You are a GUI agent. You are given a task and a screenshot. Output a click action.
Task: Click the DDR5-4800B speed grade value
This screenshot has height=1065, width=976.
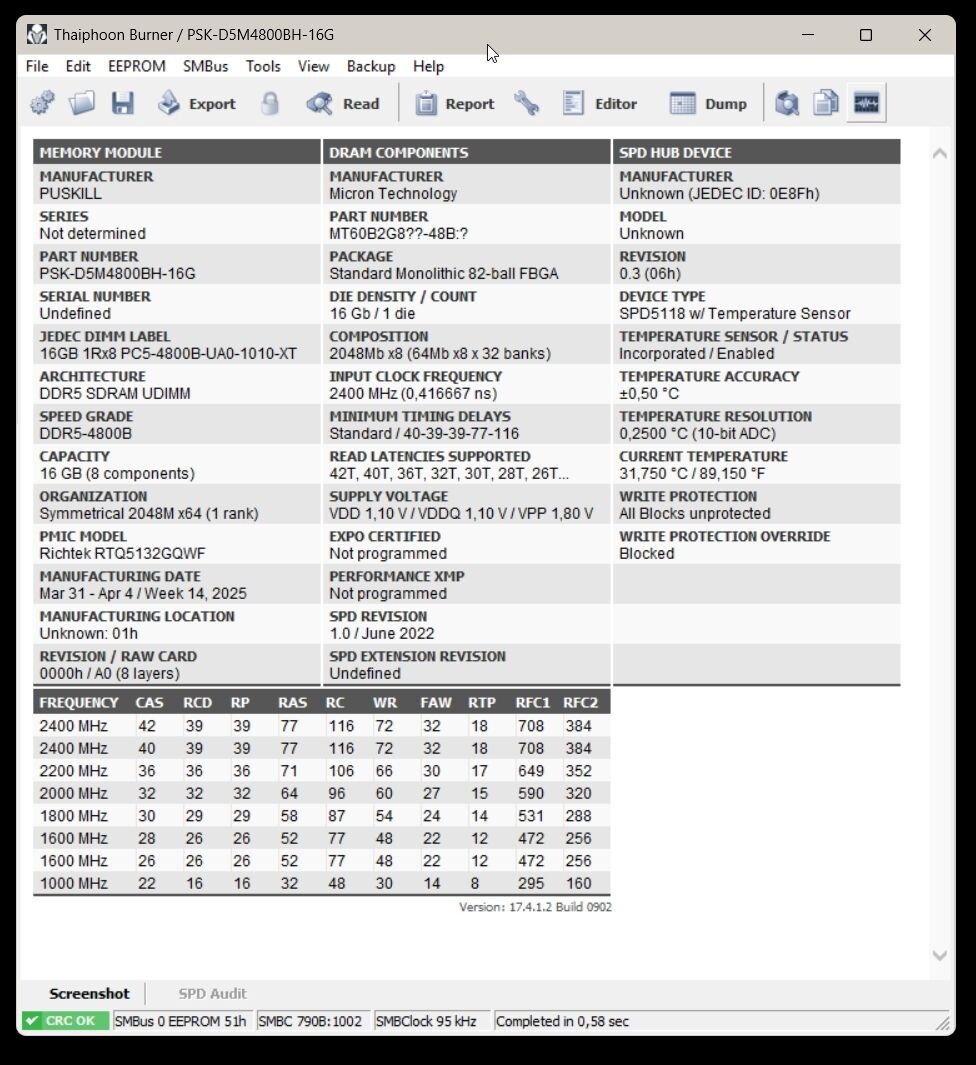[86, 433]
